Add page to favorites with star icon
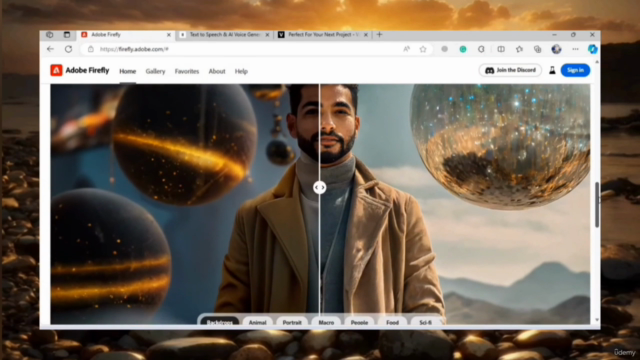This screenshot has width=640, height=360. 423,49
